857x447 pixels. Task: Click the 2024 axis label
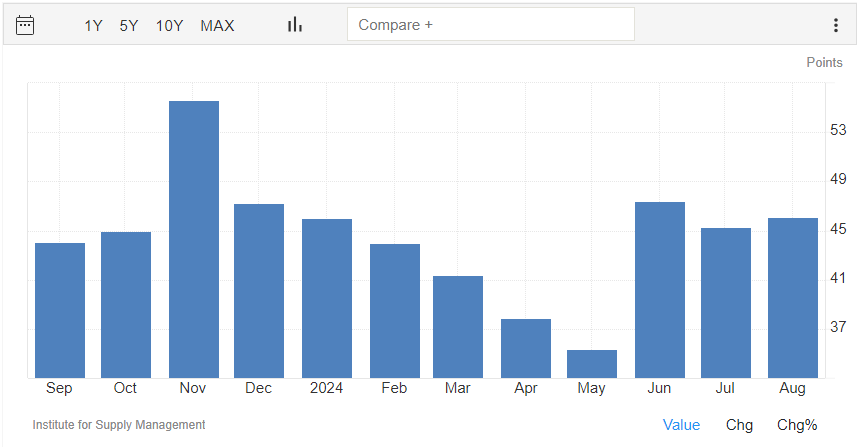pos(326,388)
